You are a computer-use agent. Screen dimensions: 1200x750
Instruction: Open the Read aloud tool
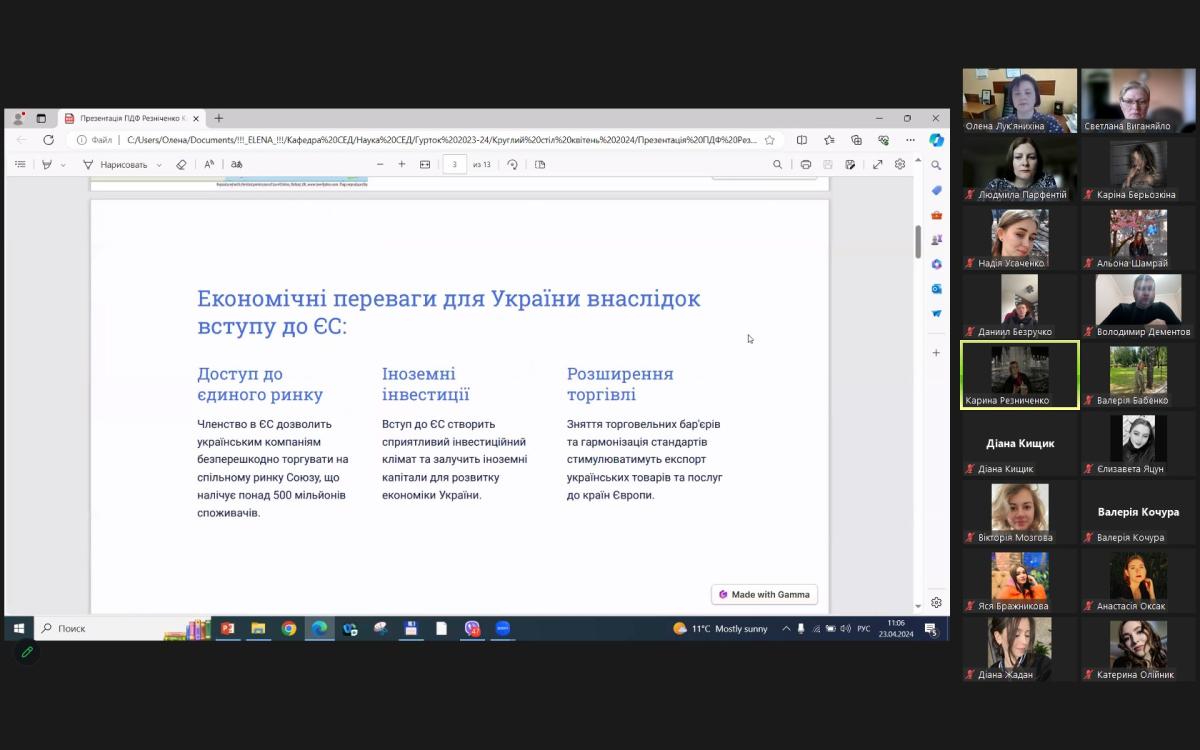pyautogui.click(x=209, y=165)
